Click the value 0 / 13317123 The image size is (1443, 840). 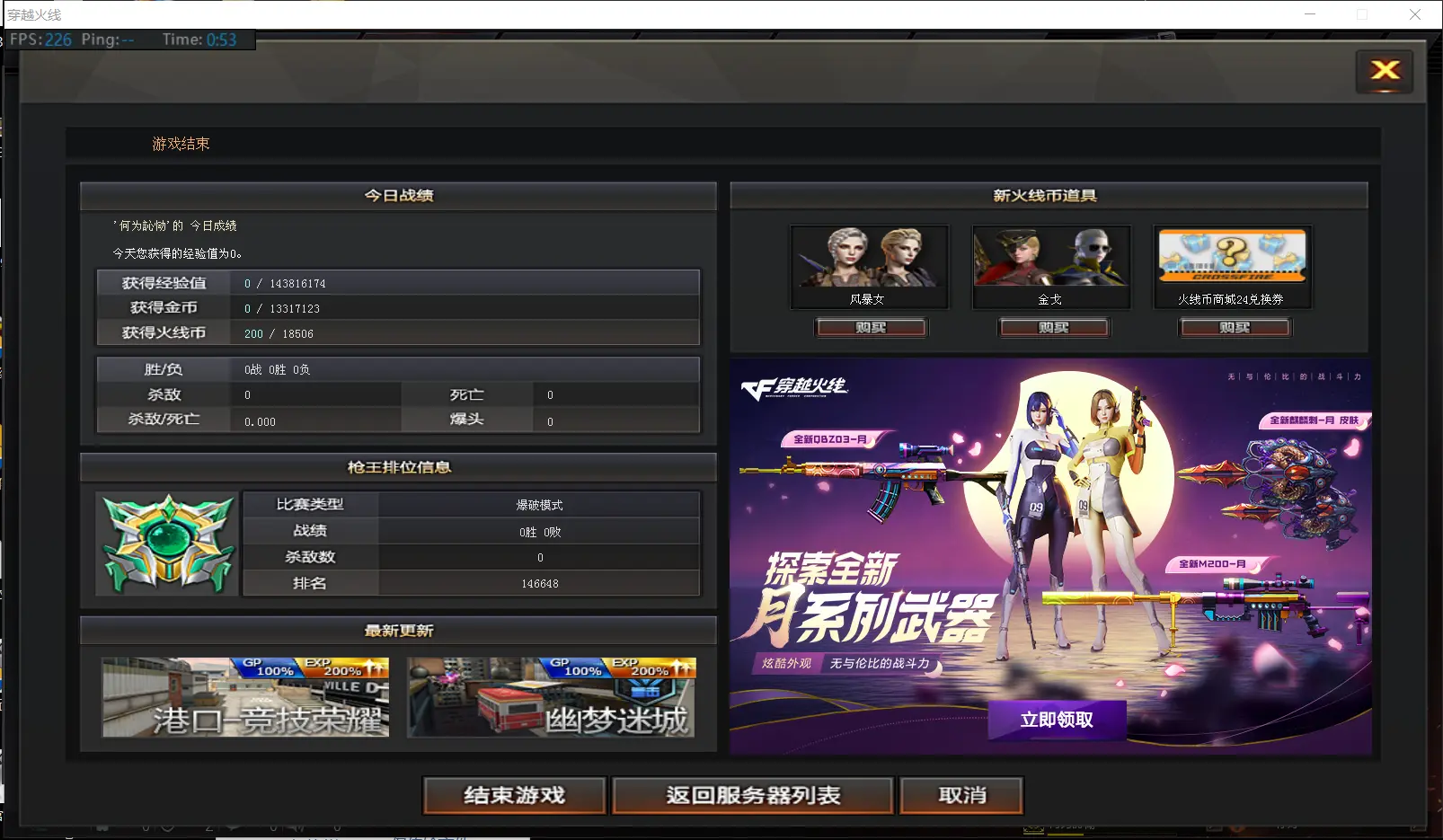tap(282, 309)
